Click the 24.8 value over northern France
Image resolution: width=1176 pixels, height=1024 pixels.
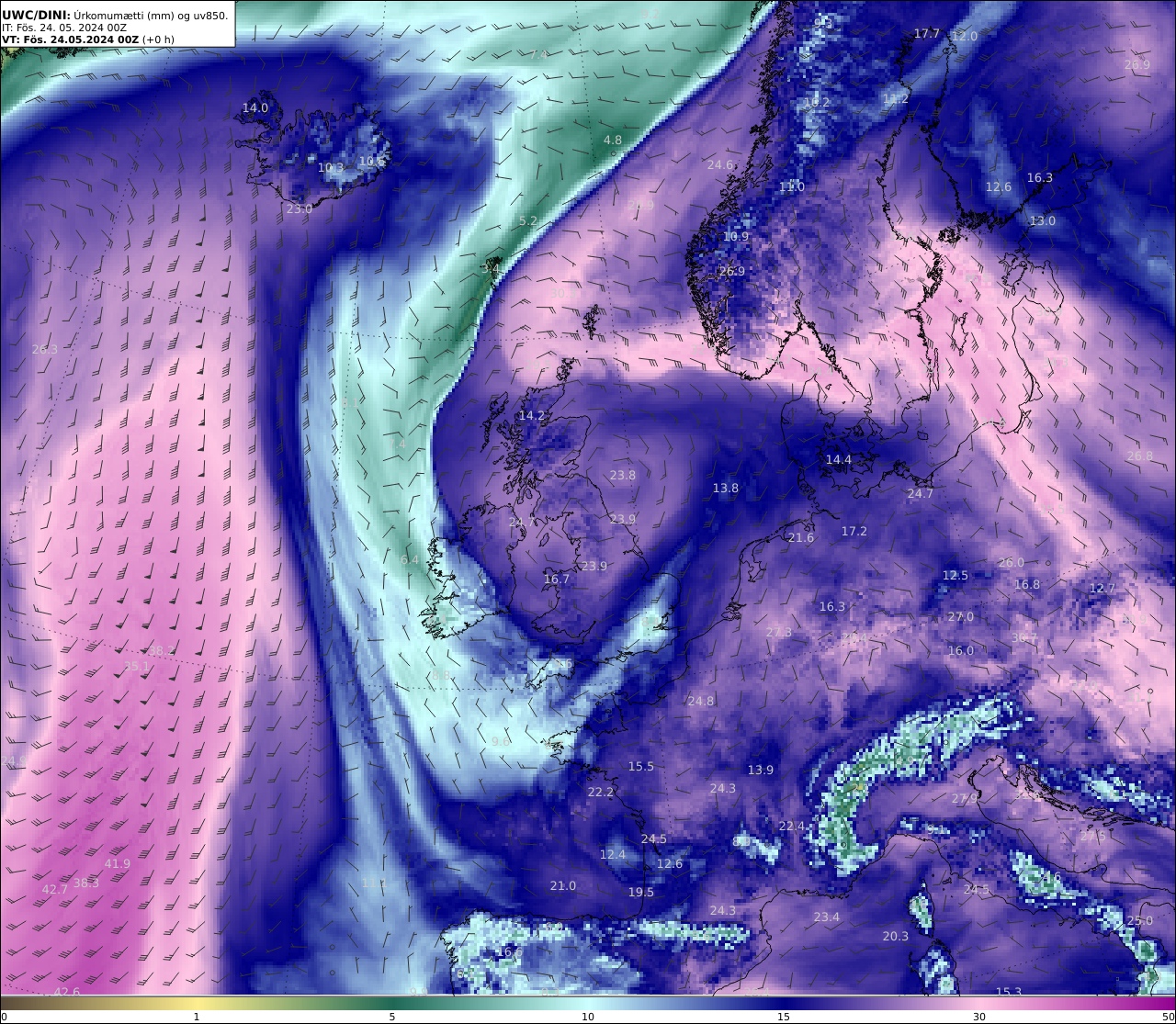pos(700,701)
